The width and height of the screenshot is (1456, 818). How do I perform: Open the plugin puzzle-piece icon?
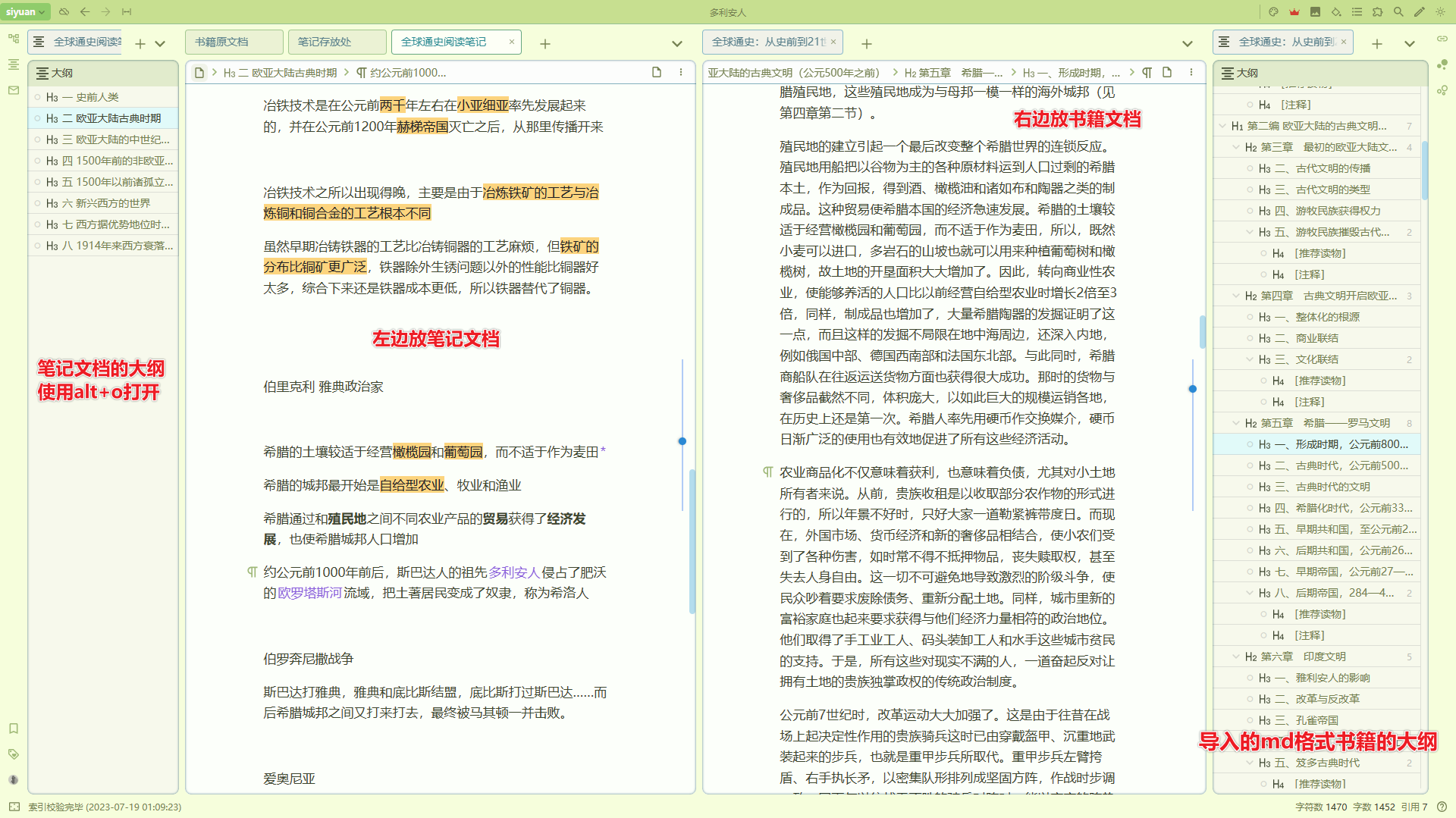click(1378, 11)
